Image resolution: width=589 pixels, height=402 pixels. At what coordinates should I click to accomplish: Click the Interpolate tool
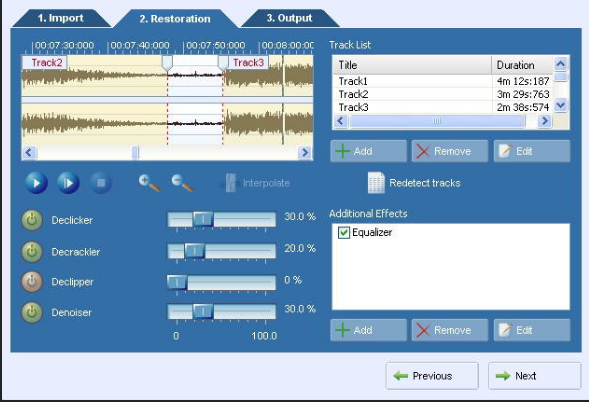[x=255, y=183]
